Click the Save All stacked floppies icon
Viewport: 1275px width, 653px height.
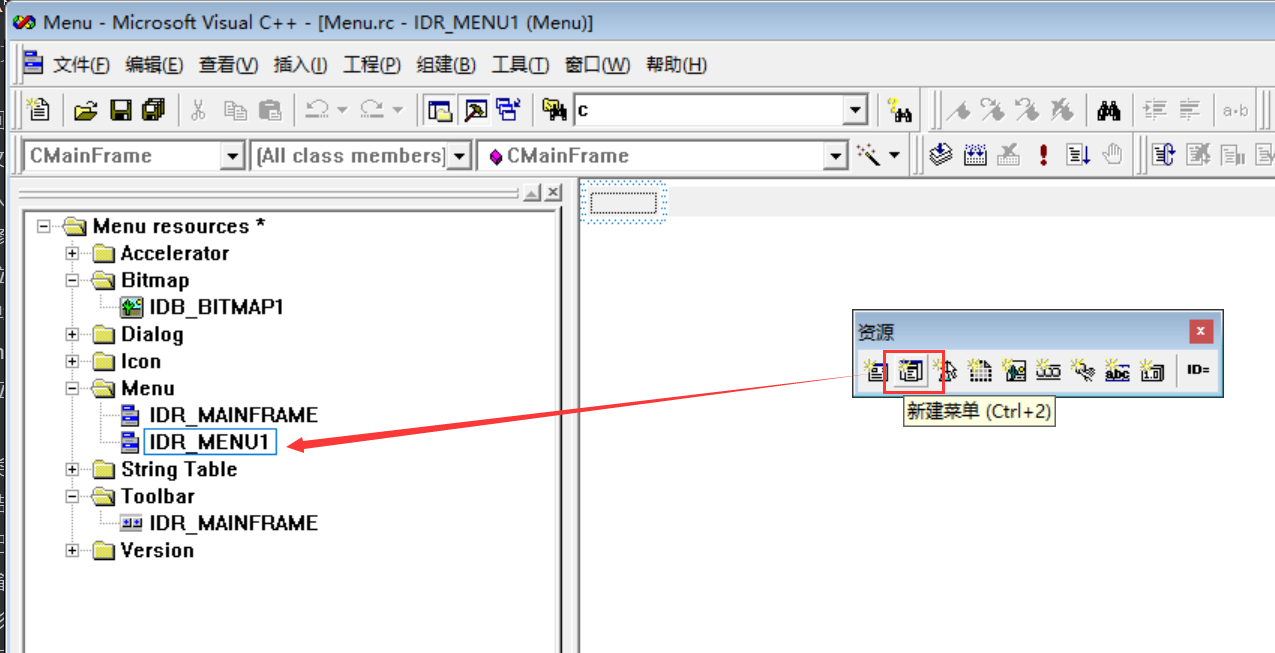[153, 110]
